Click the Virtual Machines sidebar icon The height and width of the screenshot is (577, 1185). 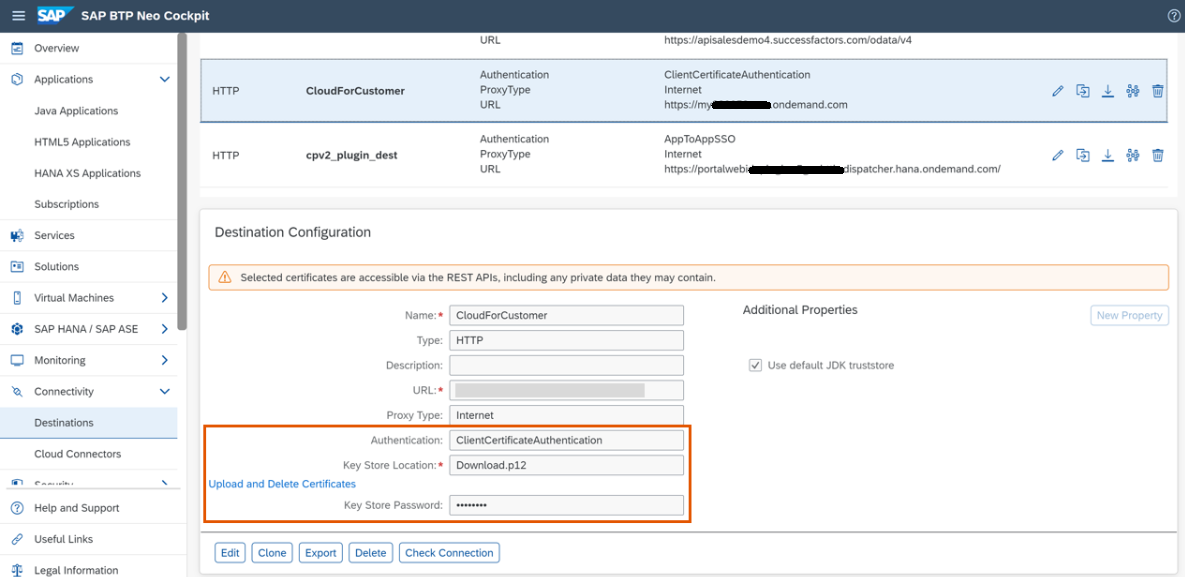pyautogui.click(x=17, y=298)
